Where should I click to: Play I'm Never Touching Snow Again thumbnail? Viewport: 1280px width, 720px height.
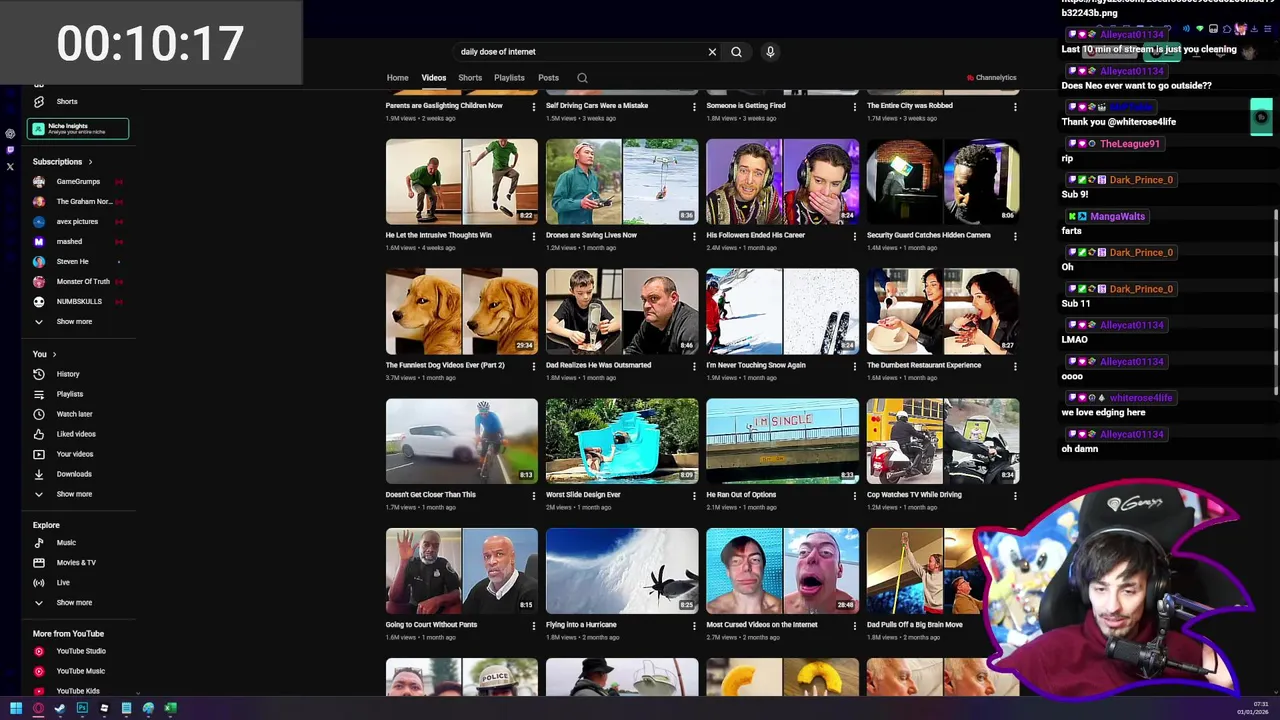tap(782, 311)
